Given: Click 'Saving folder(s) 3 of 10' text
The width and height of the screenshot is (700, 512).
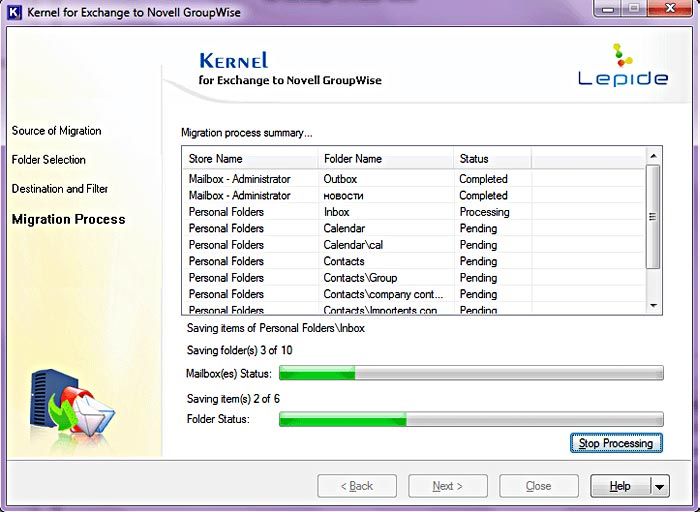Looking at the screenshot, I should click(240, 350).
